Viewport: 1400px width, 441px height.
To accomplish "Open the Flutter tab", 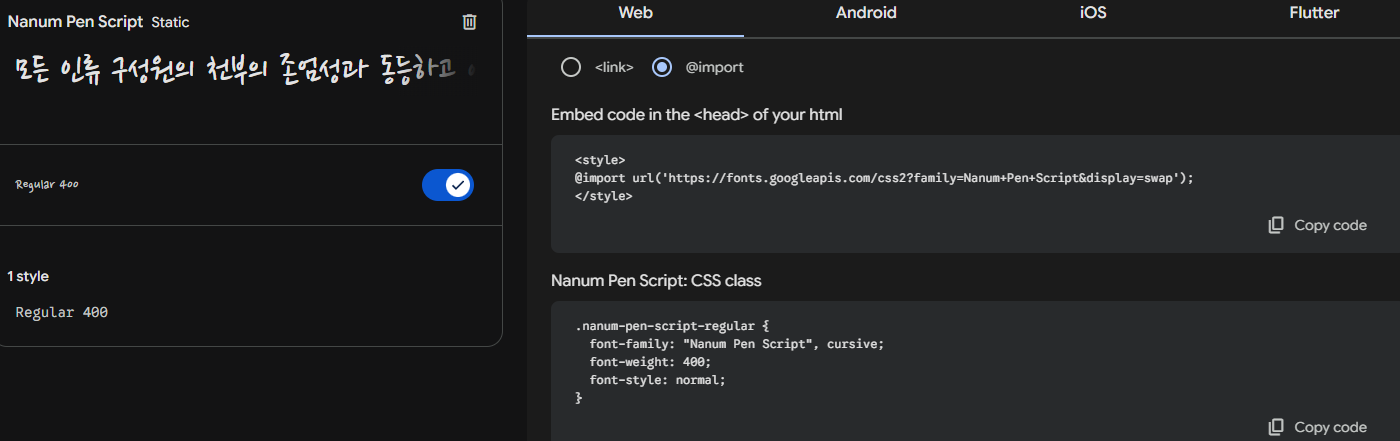I will (x=1315, y=13).
